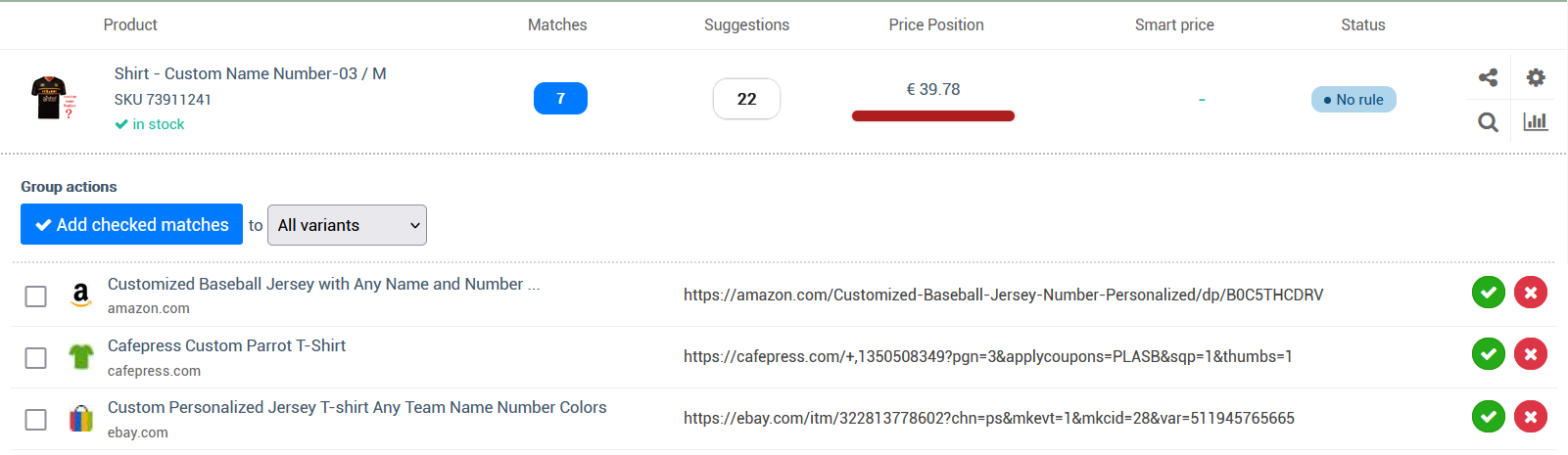
Task: Open the 22 suggestions badge
Action: [746, 99]
